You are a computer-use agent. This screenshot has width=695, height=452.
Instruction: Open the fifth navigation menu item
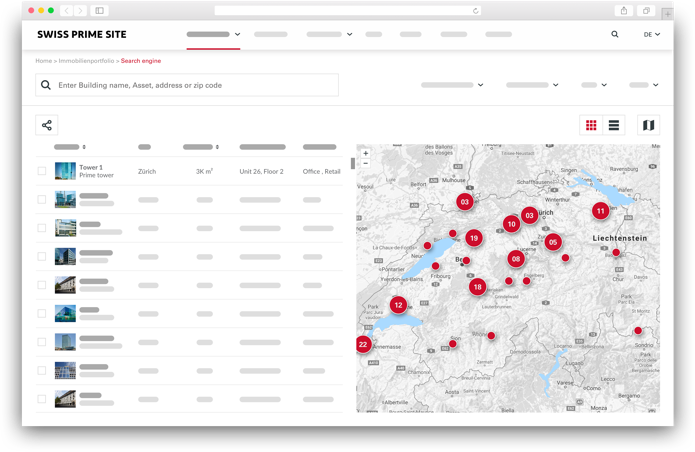410,34
